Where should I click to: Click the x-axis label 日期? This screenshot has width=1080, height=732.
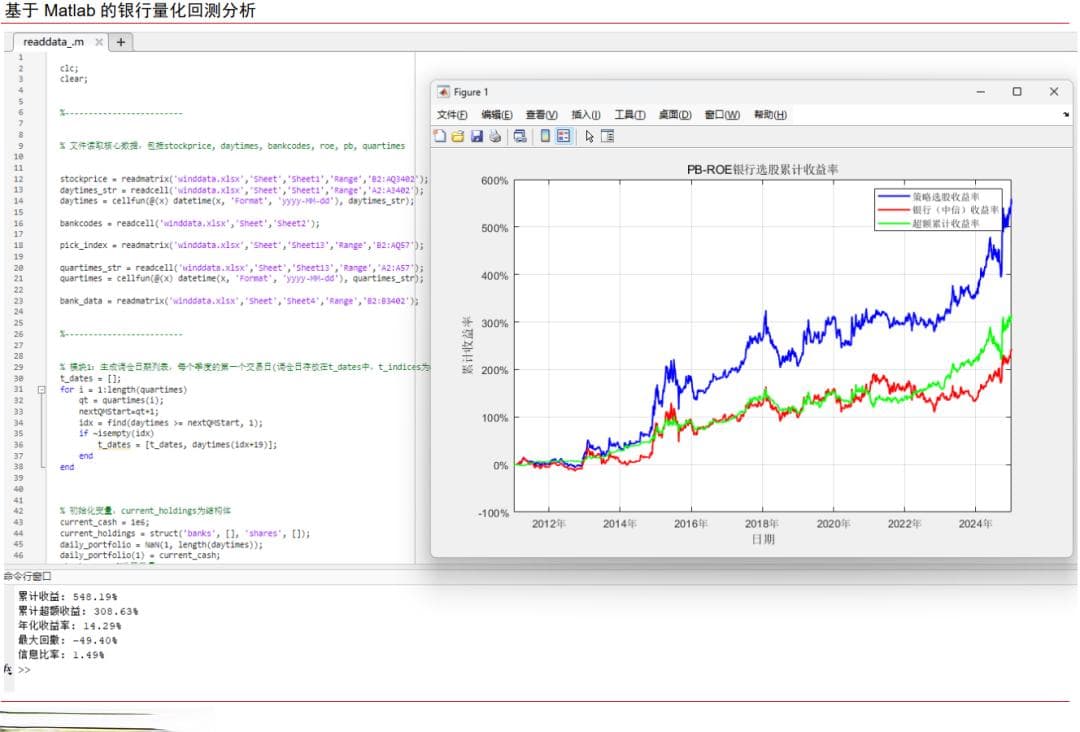pyautogui.click(x=762, y=539)
